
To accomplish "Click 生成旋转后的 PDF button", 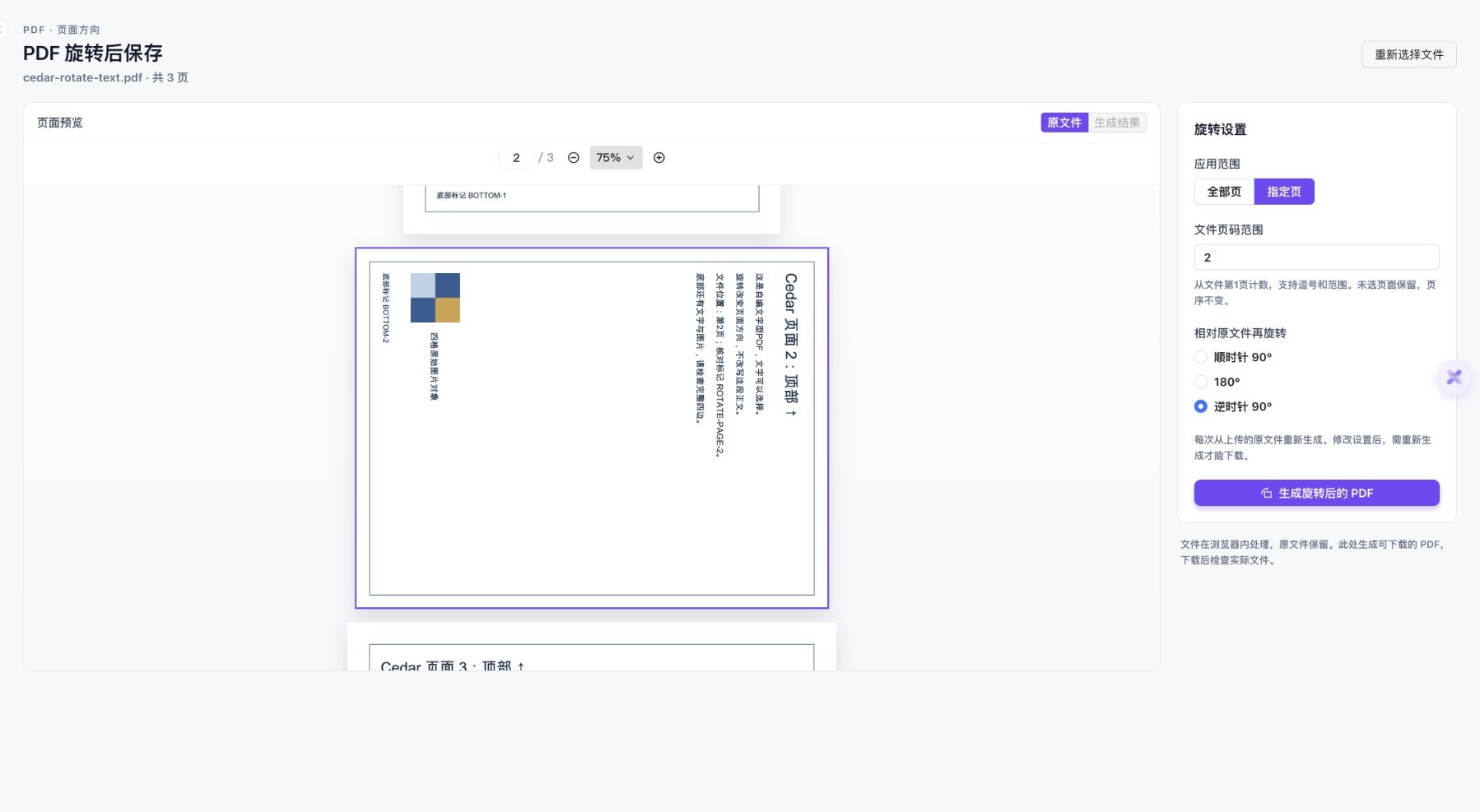I will coord(1317,493).
